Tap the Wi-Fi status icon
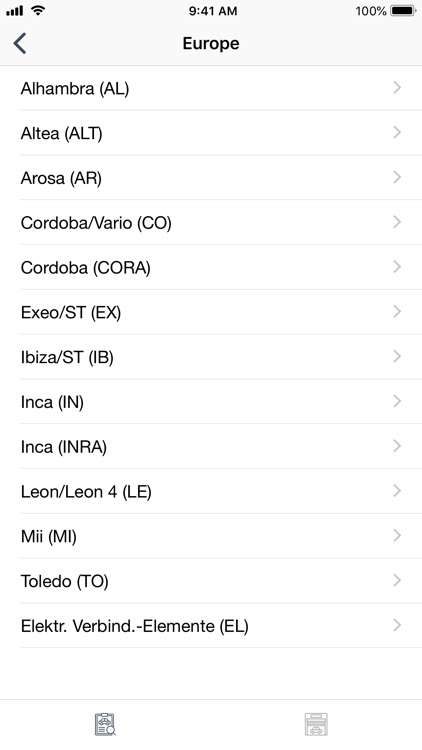422x750 pixels. pos(38,11)
